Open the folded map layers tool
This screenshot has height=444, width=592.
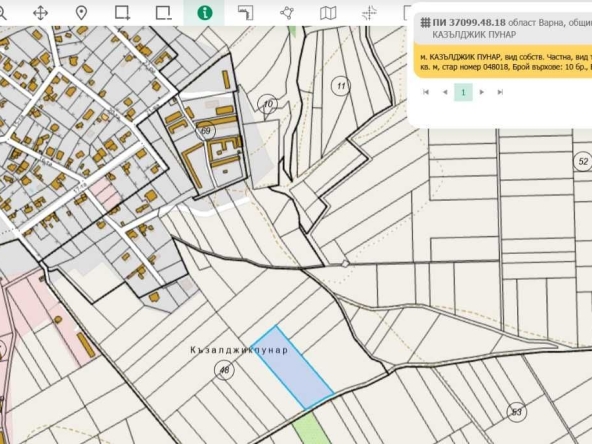pyautogui.click(x=328, y=13)
